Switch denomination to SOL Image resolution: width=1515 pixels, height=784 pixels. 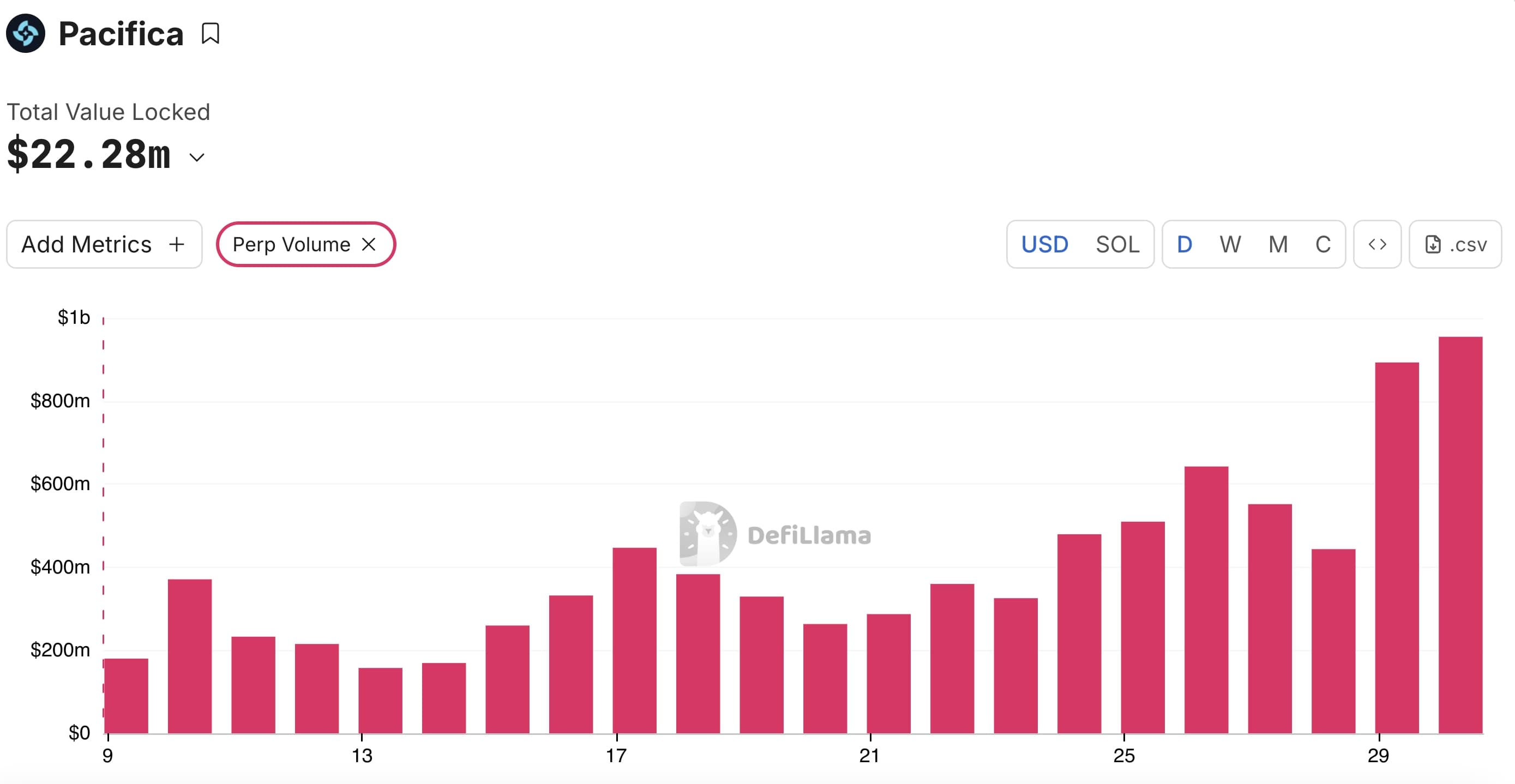(1117, 244)
